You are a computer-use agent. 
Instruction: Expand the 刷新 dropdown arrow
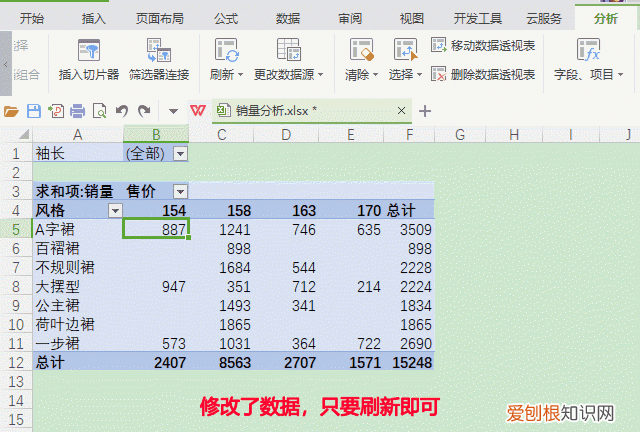click(240, 75)
